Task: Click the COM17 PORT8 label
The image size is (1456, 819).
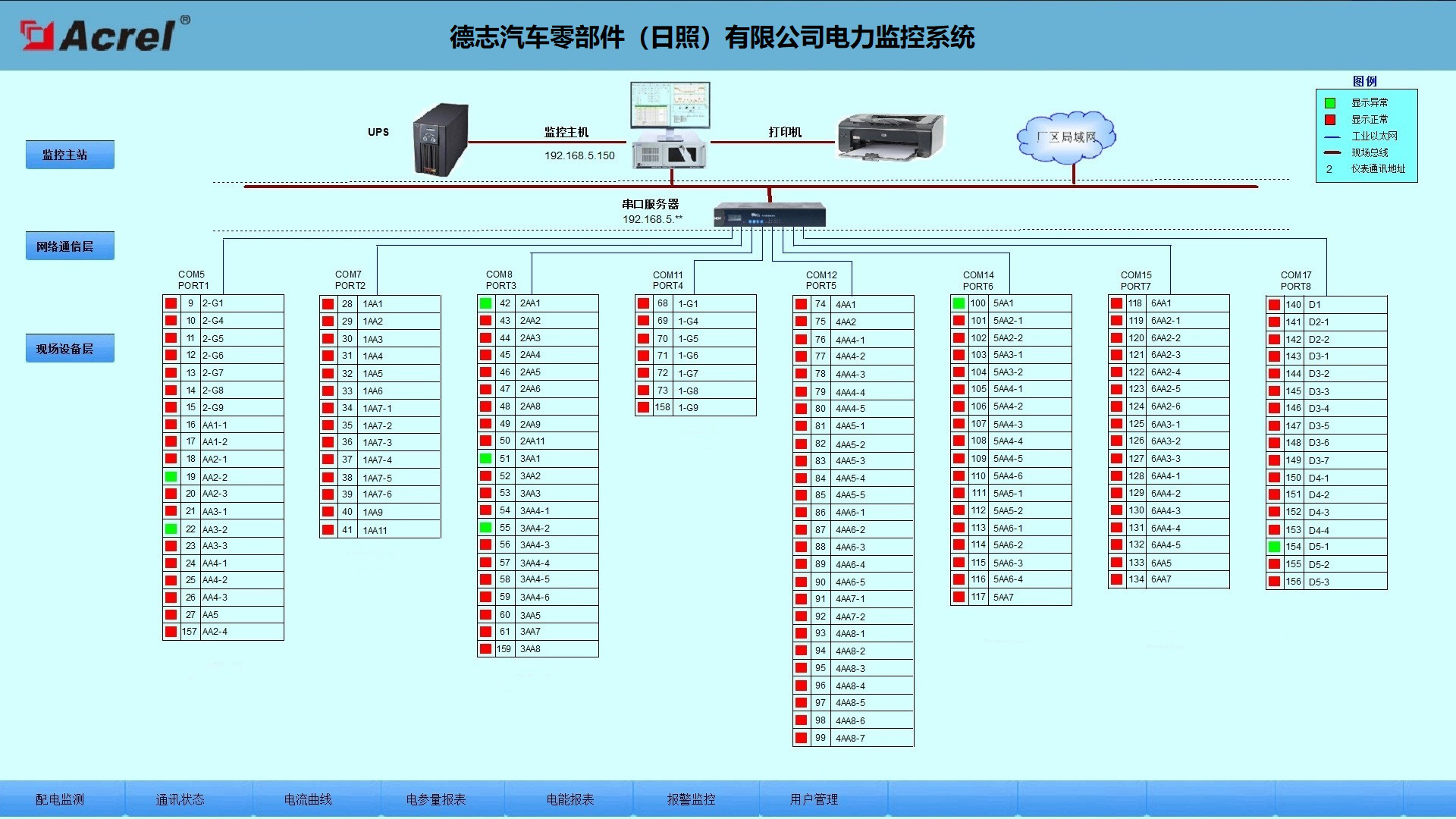Action: [x=1296, y=281]
